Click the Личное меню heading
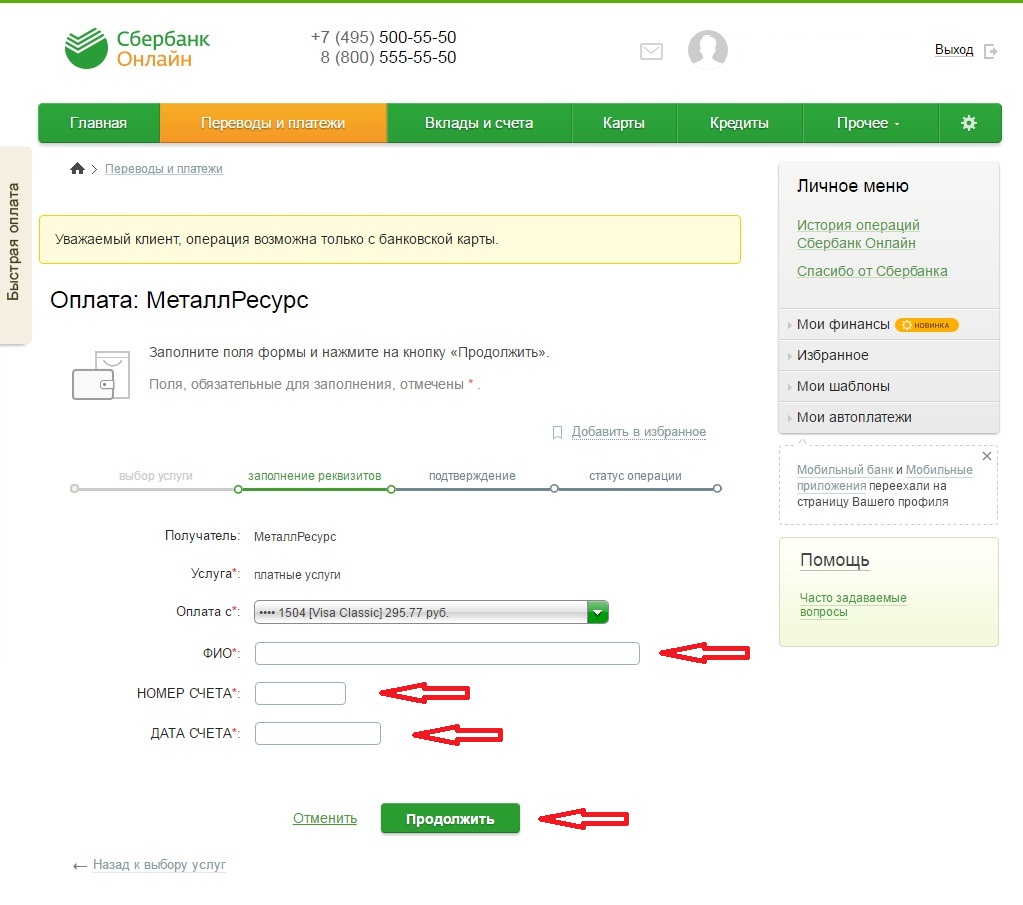 click(853, 186)
